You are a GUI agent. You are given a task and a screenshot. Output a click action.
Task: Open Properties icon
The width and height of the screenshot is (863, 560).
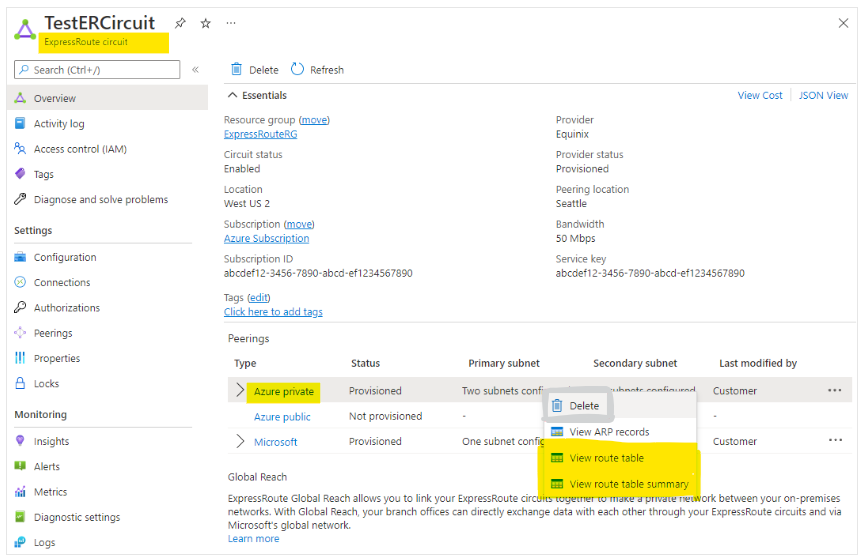pos(20,358)
